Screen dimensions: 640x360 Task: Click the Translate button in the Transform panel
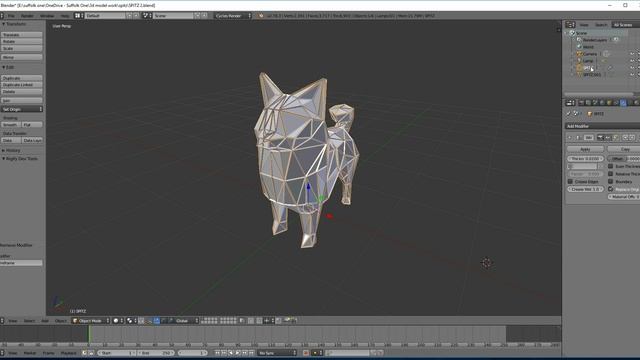tap(22, 35)
